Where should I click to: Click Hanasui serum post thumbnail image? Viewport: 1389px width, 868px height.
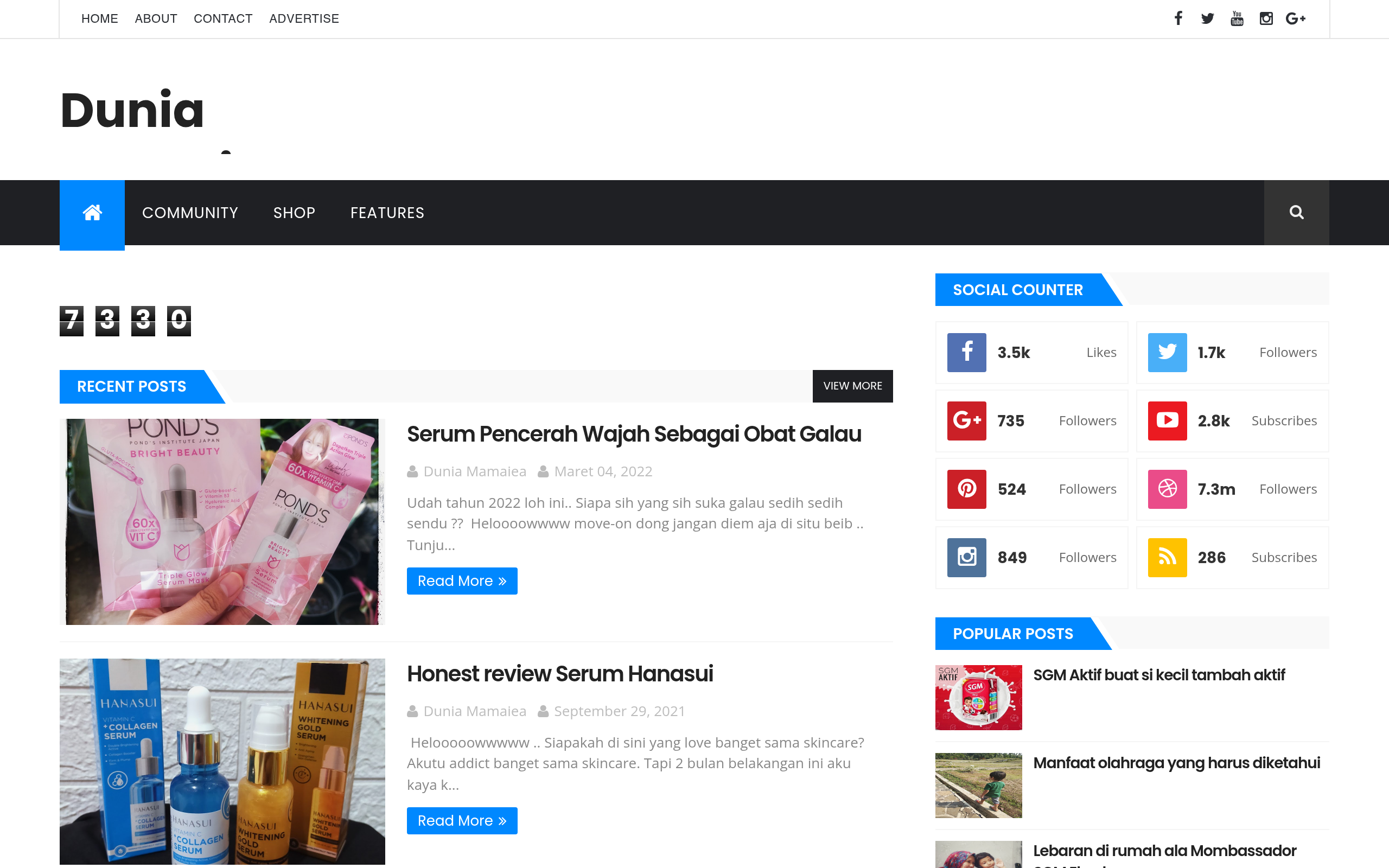point(222,761)
